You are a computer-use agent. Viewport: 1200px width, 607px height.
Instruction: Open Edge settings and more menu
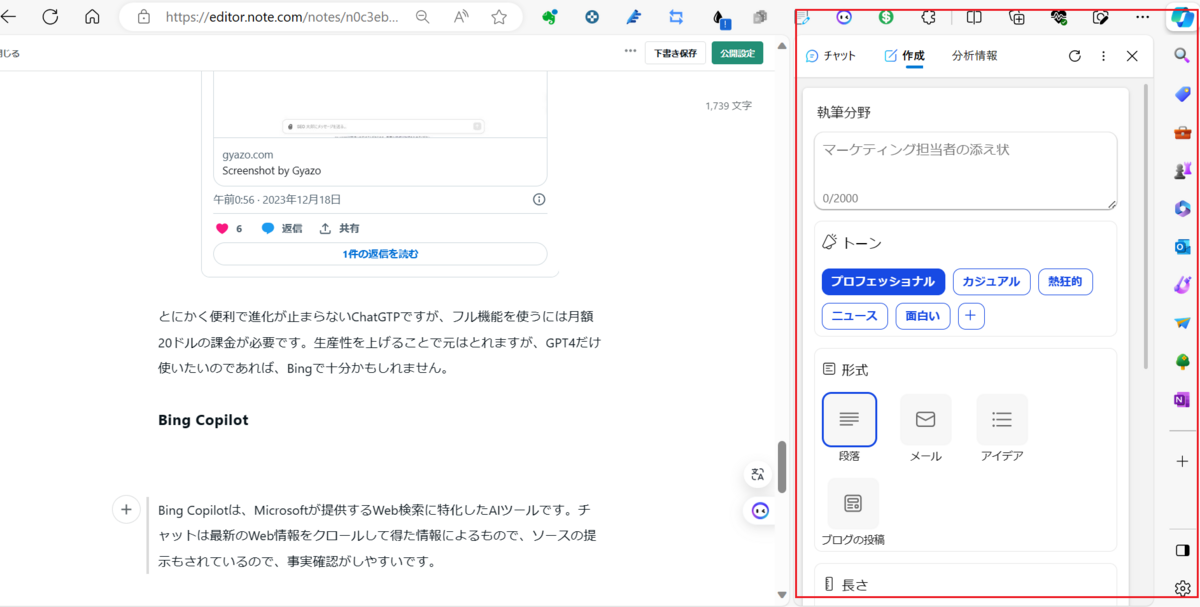coord(1143,17)
